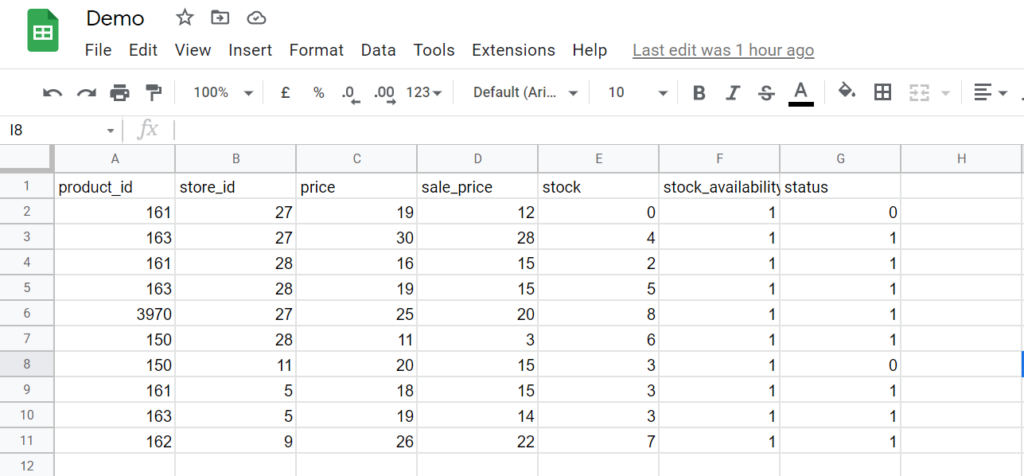
Task: Click the I8 name box field
Action: tap(54, 131)
